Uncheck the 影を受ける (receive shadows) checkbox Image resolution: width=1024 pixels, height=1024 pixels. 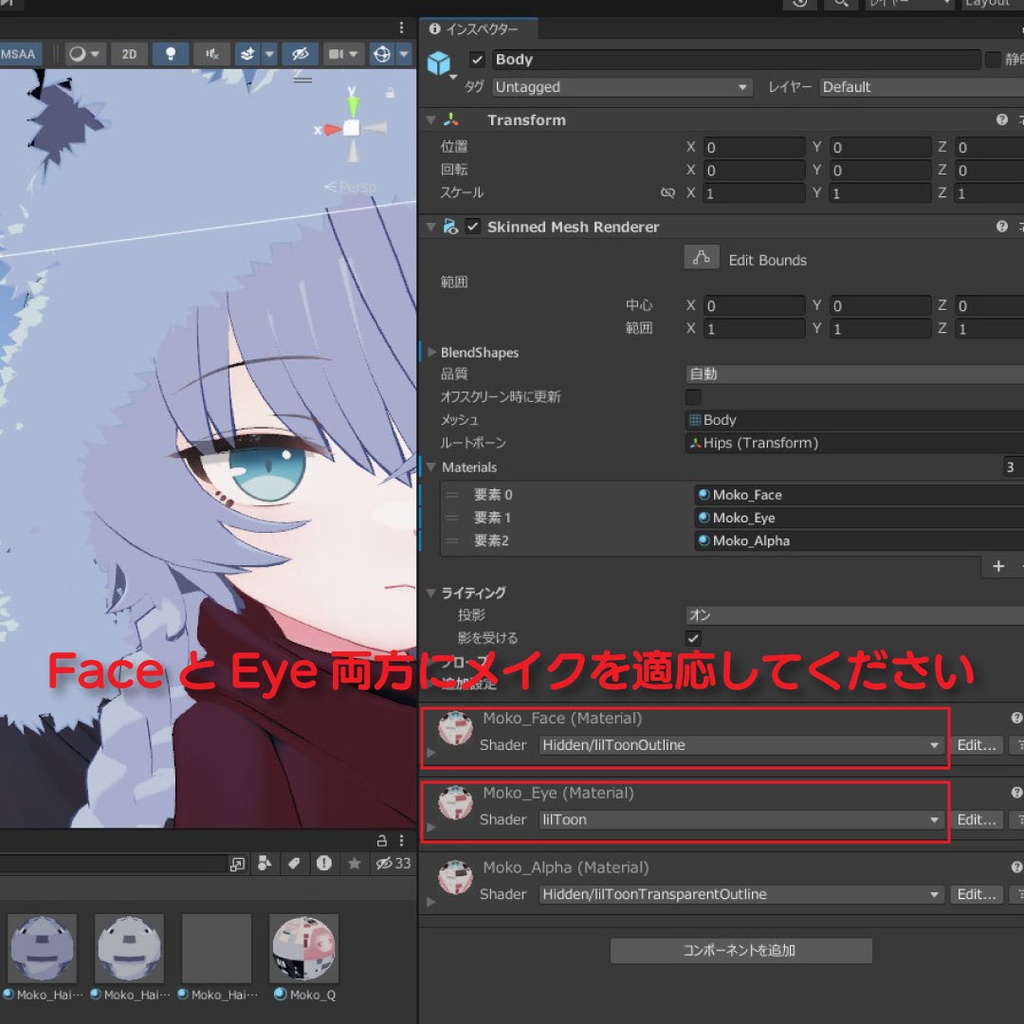point(691,637)
